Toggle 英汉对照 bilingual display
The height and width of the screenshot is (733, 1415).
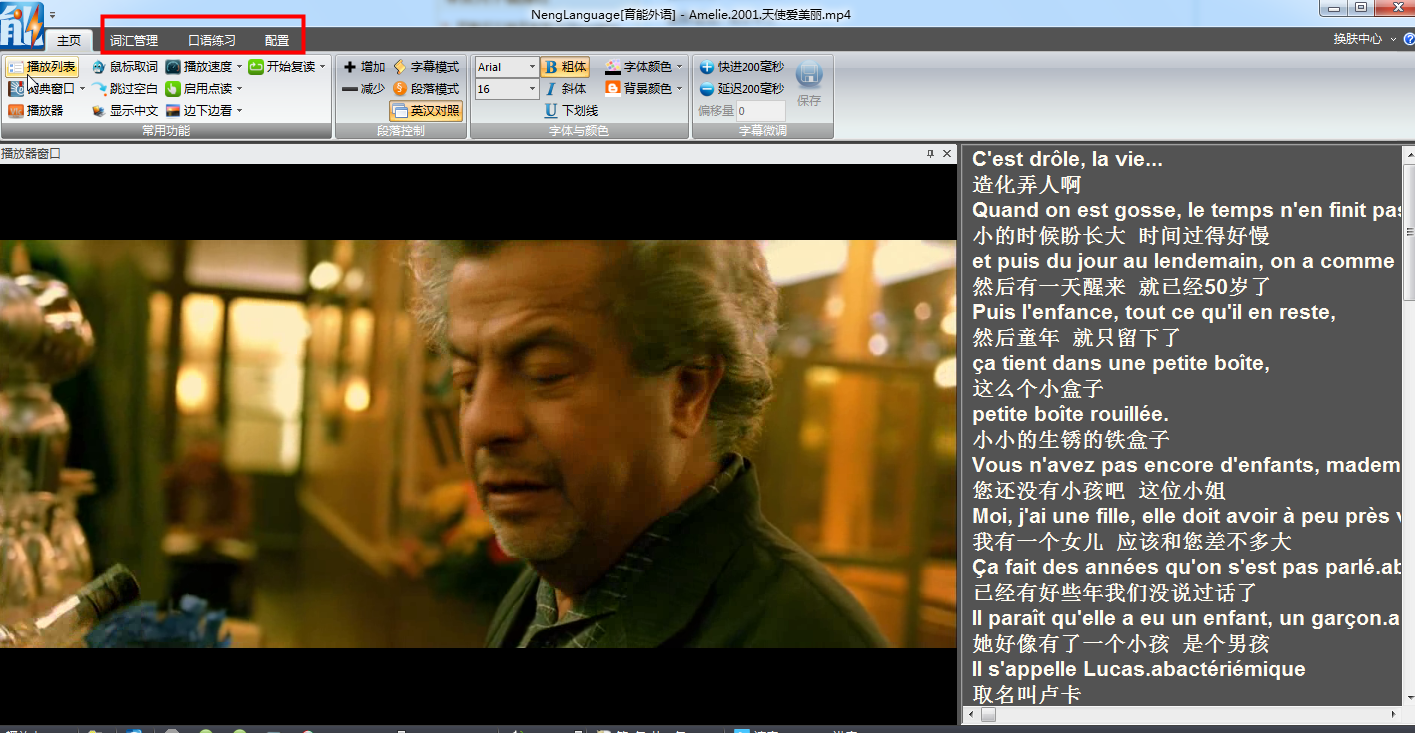pyautogui.click(x=426, y=111)
